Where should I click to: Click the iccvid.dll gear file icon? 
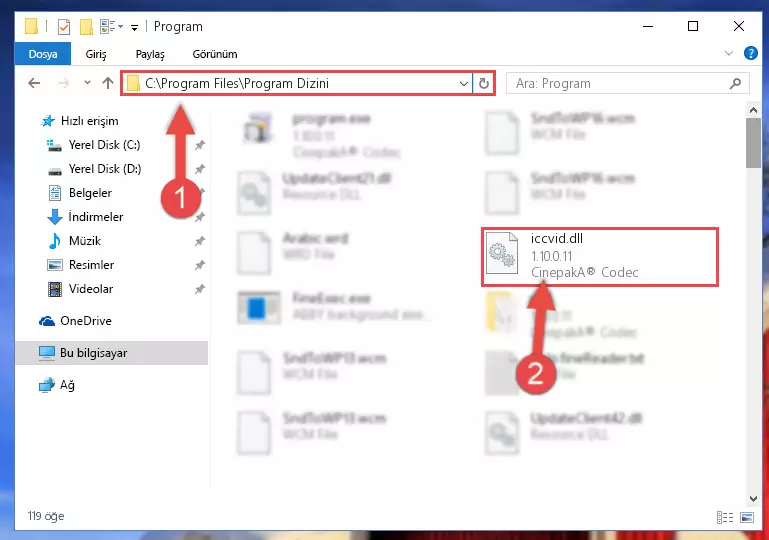pyautogui.click(x=502, y=253)
